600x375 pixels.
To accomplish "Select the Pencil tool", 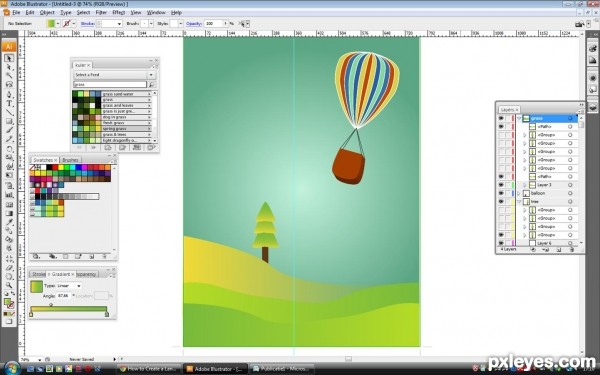I will pyautogui.click(x=9, y=139).
